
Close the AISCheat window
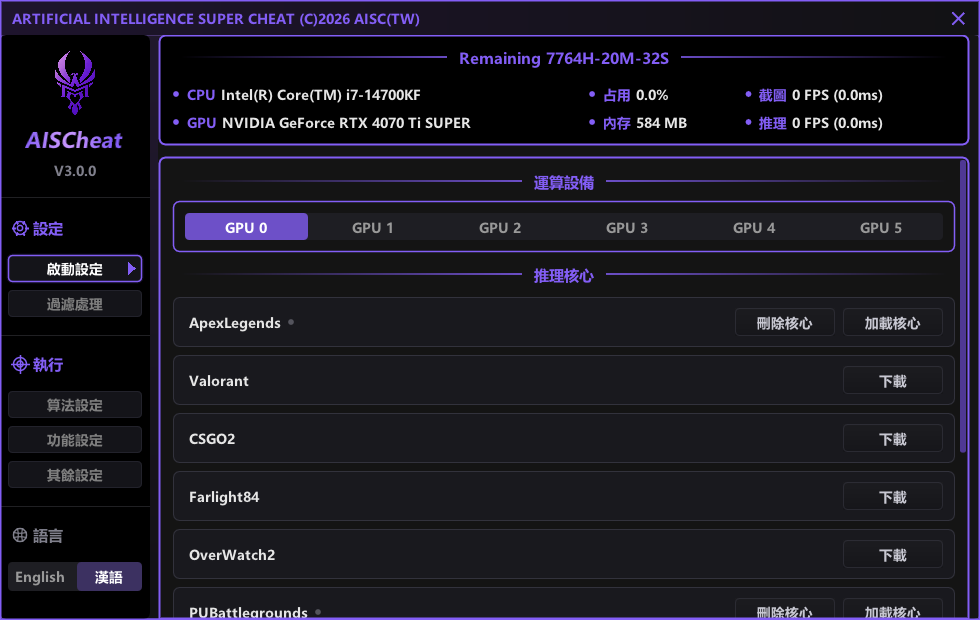pyautogui.click(x=958, y=18)
